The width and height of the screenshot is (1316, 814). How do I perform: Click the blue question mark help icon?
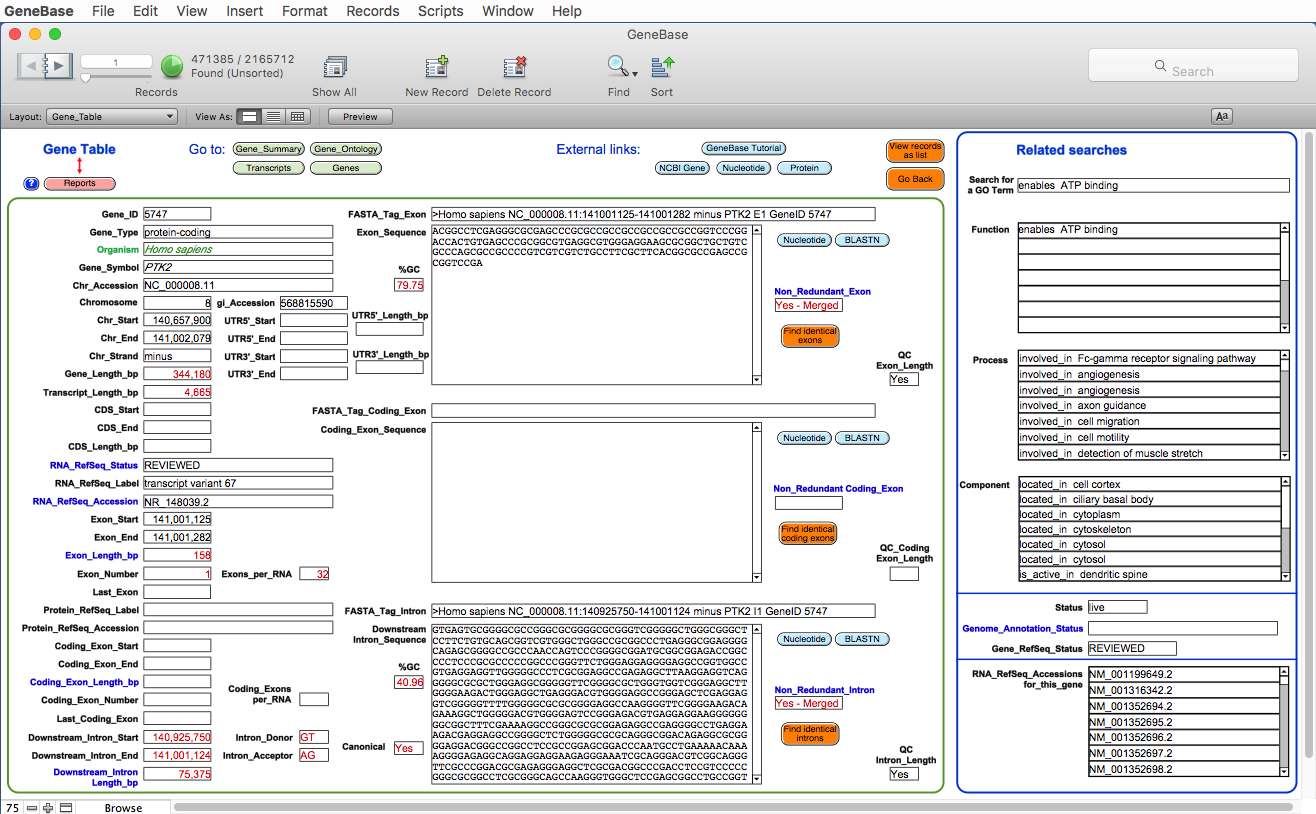pyautogui.click(x=31, y=184)
